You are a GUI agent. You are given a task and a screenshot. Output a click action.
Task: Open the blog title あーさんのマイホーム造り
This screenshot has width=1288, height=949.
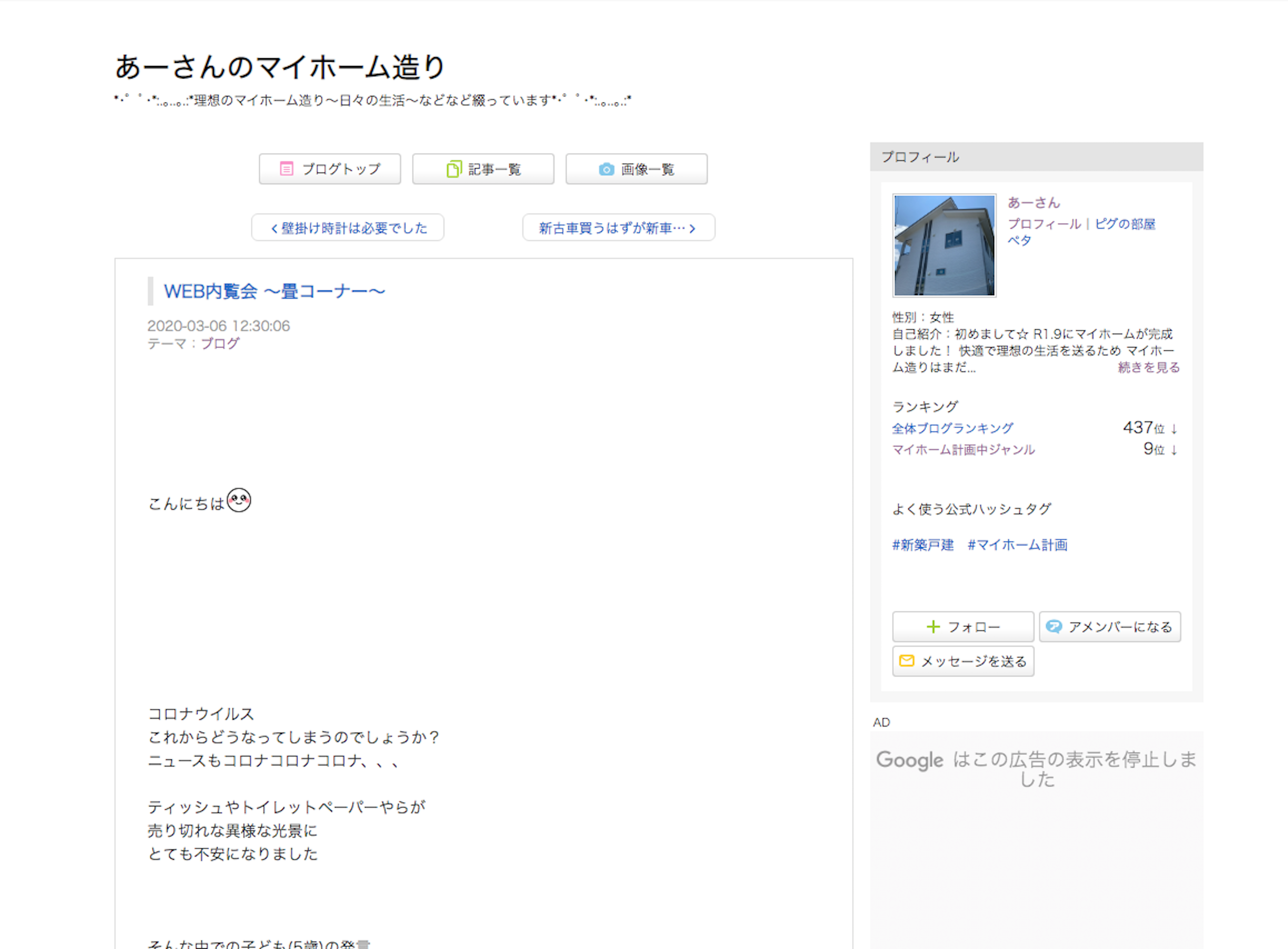coord(280,67)
